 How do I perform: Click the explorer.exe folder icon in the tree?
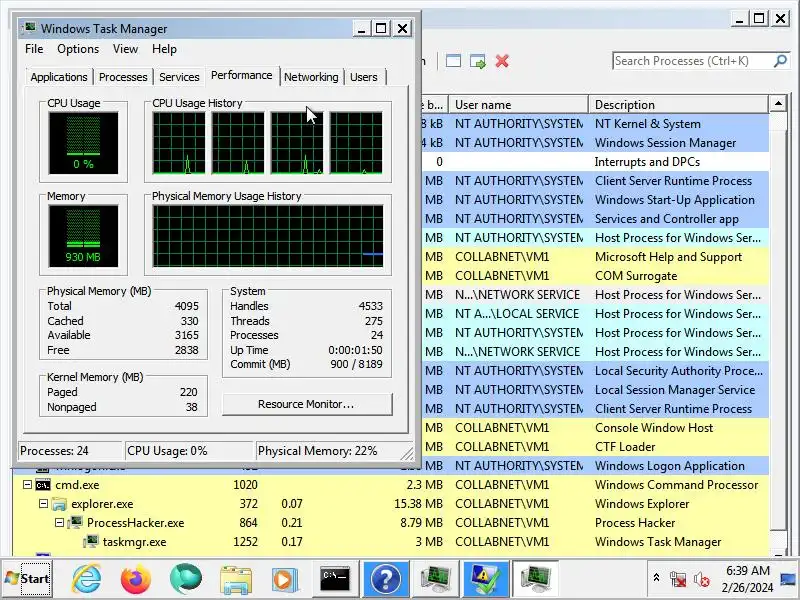pyautogui.click(x=59, y=504)
